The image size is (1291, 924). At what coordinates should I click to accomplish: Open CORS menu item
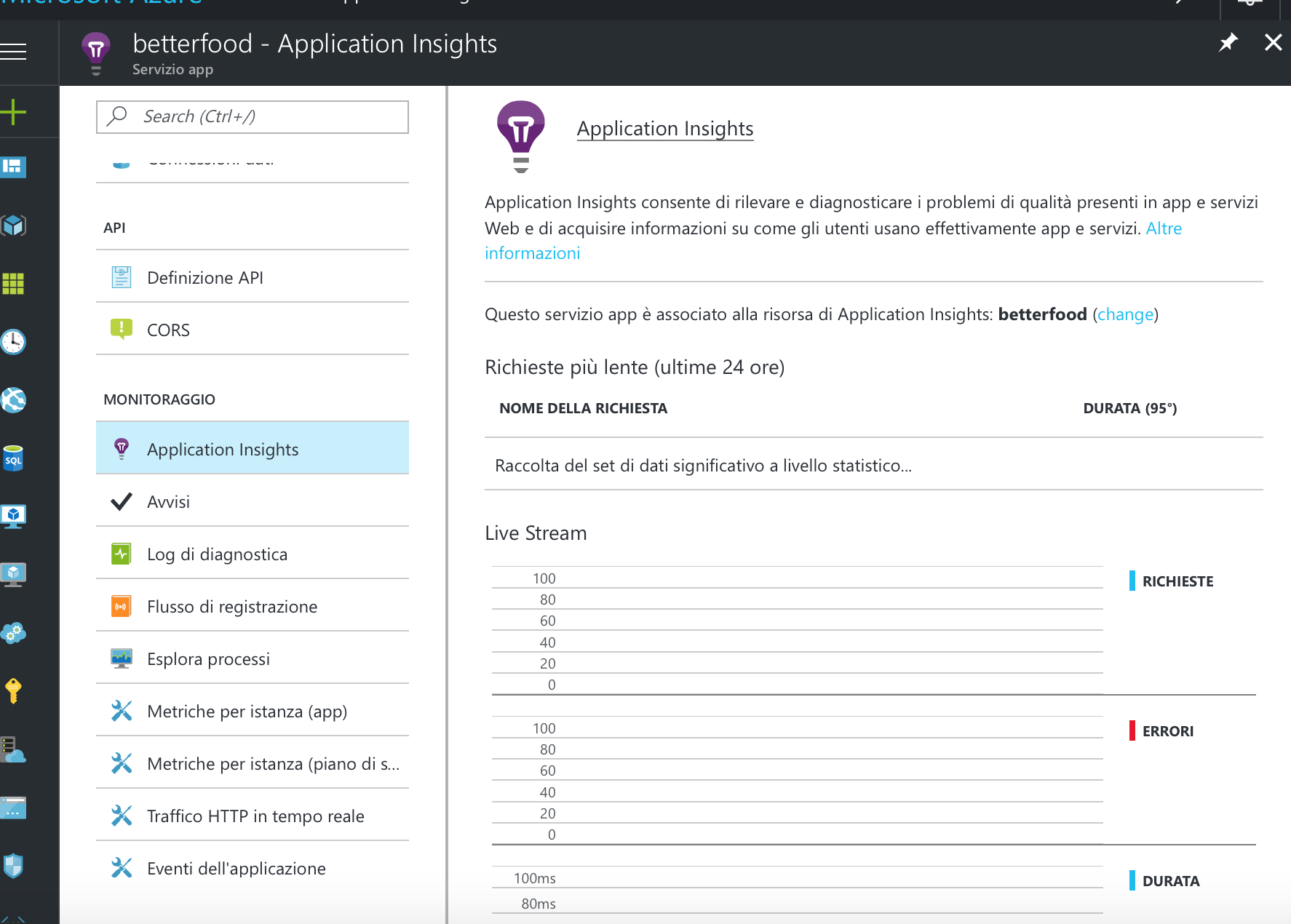[x=253, y=330]
